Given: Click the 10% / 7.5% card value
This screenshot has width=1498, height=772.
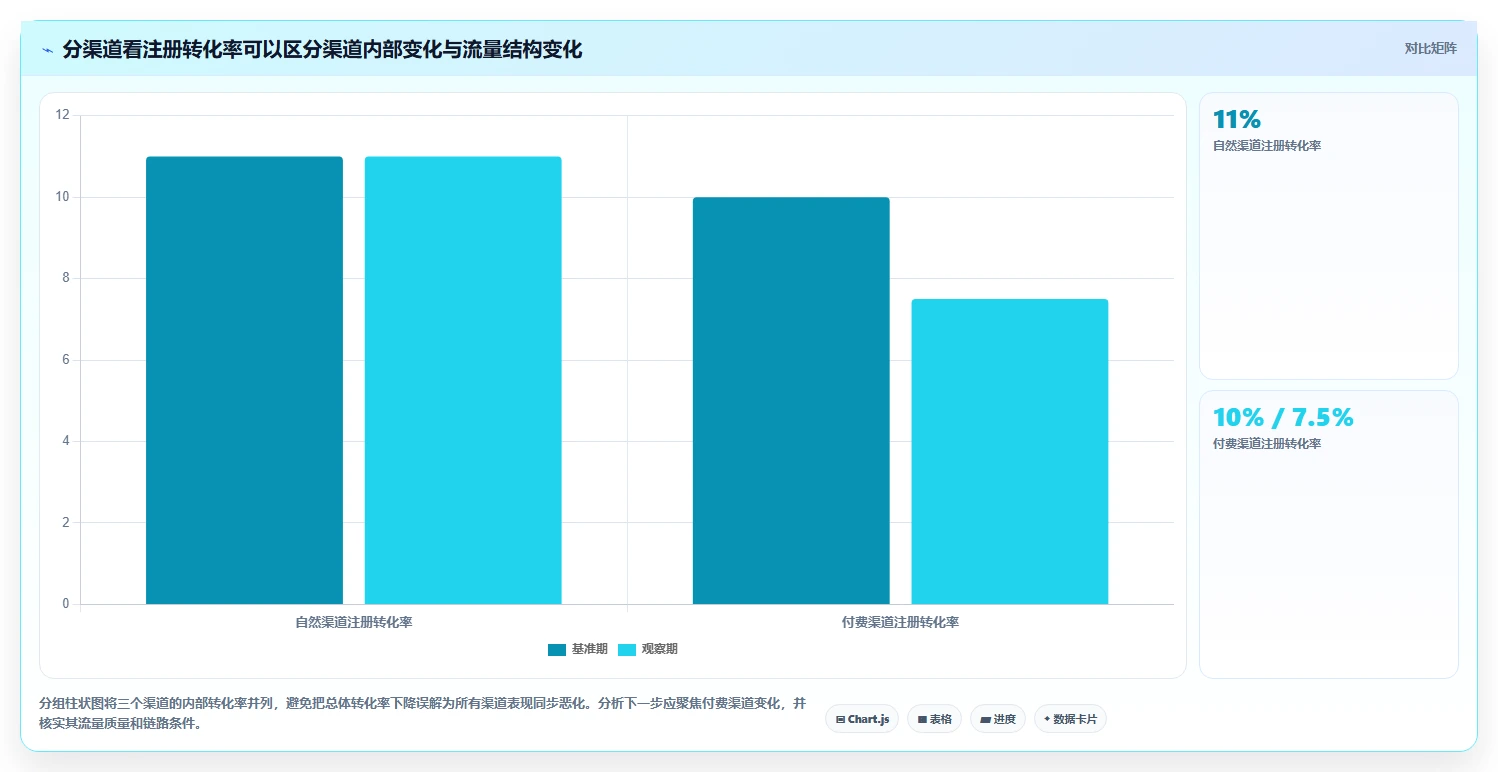Looking at the screenshot, I should click(x=1283, y=418).
